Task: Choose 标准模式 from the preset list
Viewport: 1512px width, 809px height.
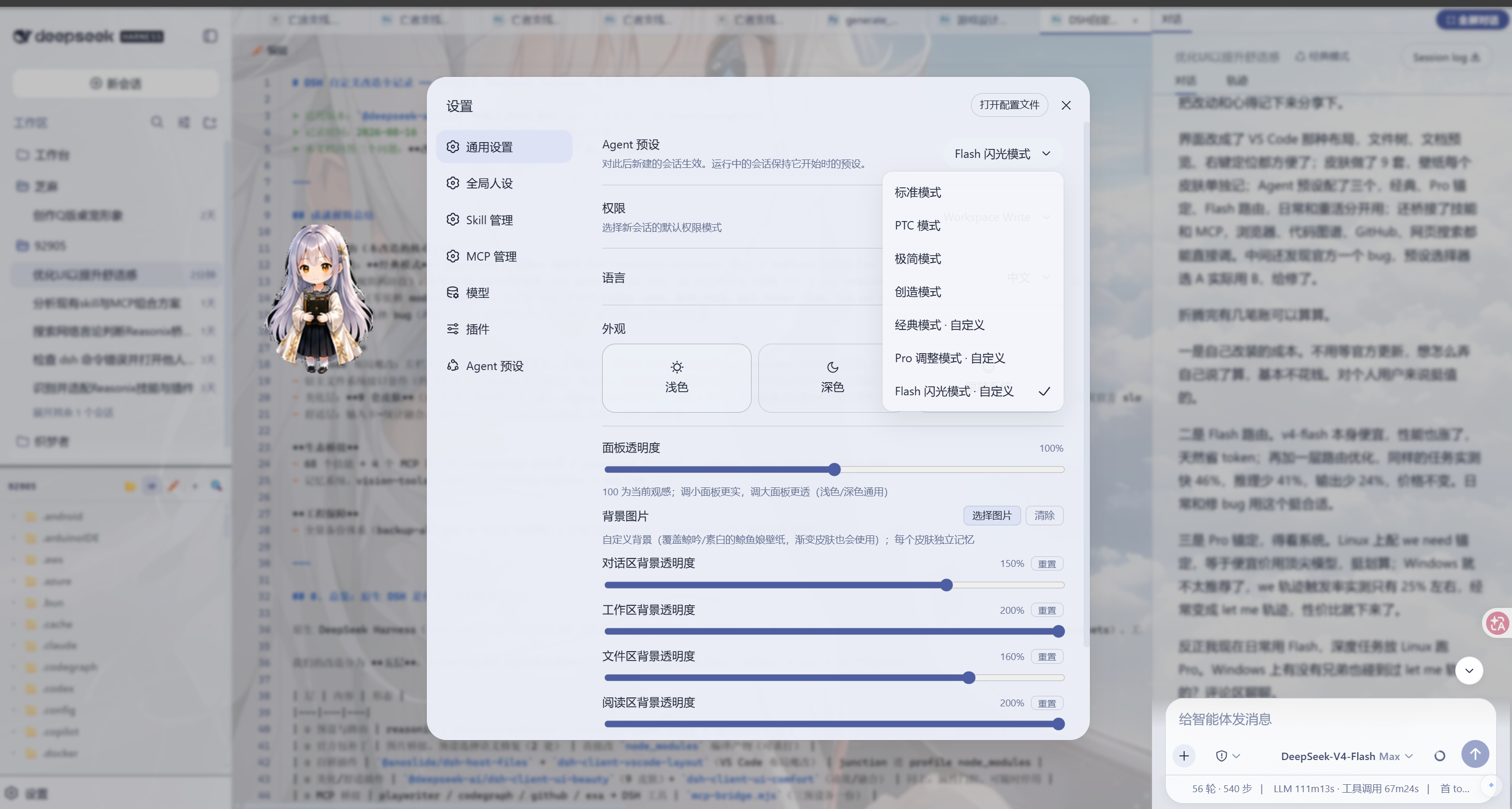Action: [973, 193]
